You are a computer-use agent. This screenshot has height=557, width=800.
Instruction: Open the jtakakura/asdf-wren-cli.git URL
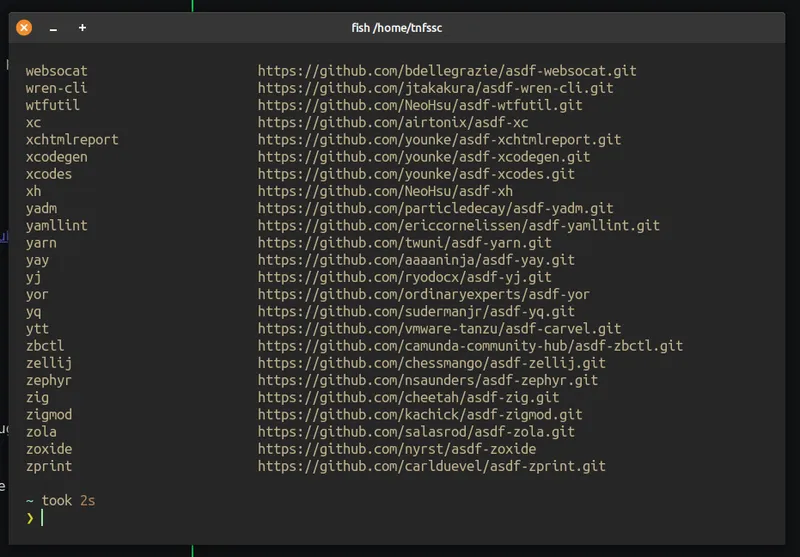coord(435,88)
